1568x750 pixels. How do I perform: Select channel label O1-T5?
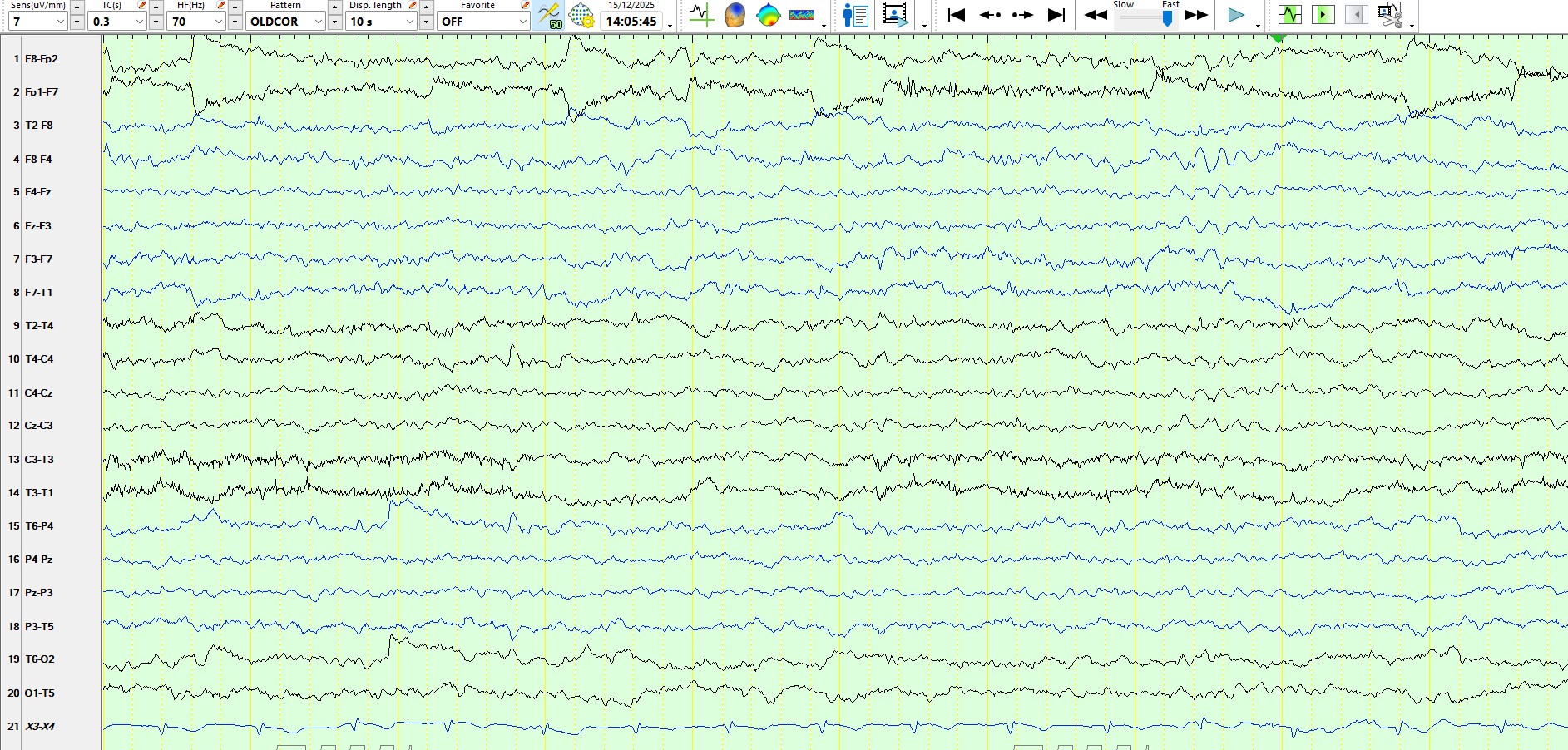click(x=40, y=693)
